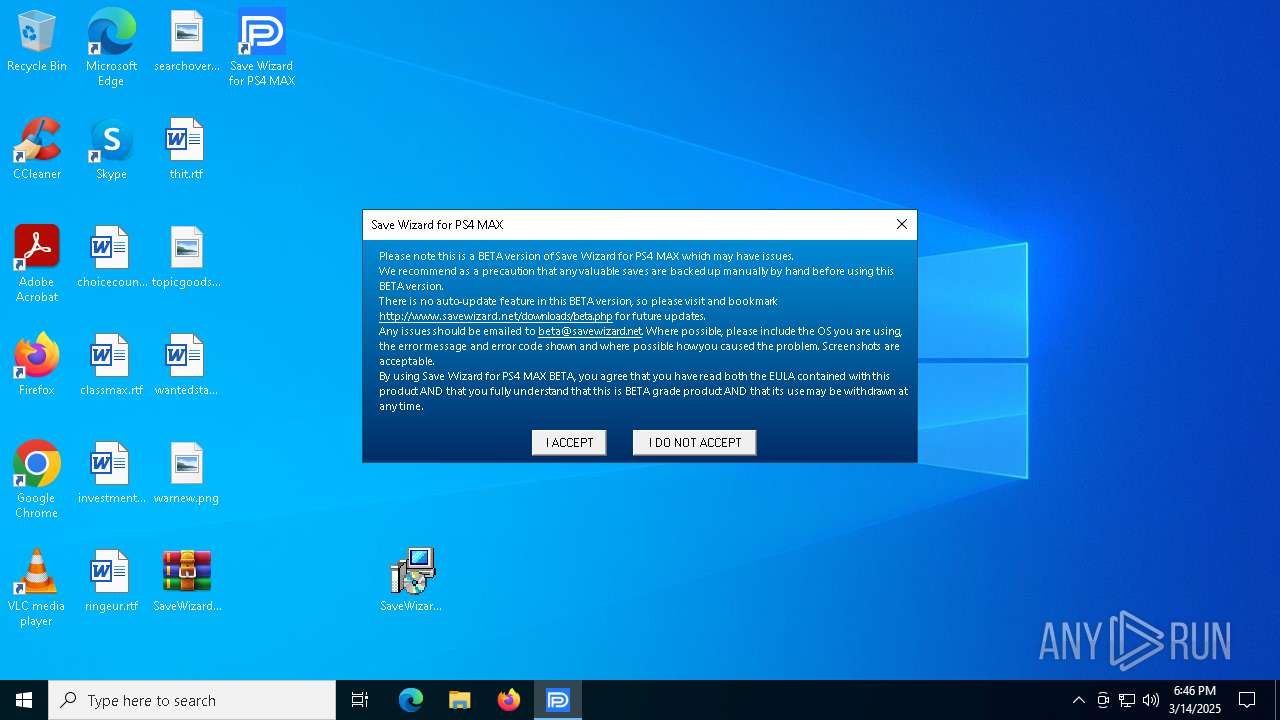Click the beta@savewizard.net email link
The width and height of the screenshot is (1280, 720).
tap(590, 331)
